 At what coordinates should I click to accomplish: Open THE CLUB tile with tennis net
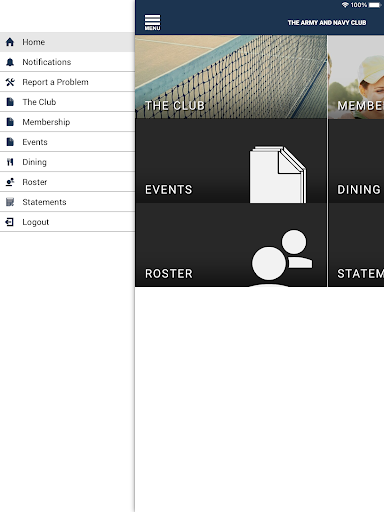pos(231,77)
